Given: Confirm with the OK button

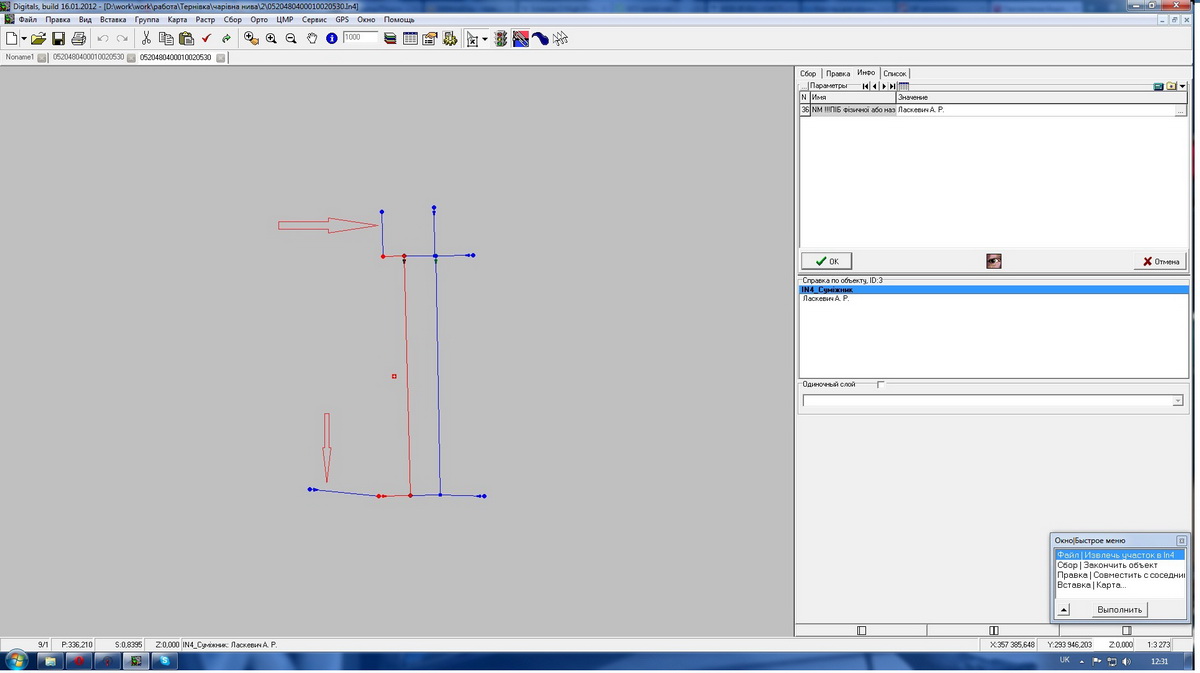Looking at the screenshot, I should (827, 261).
